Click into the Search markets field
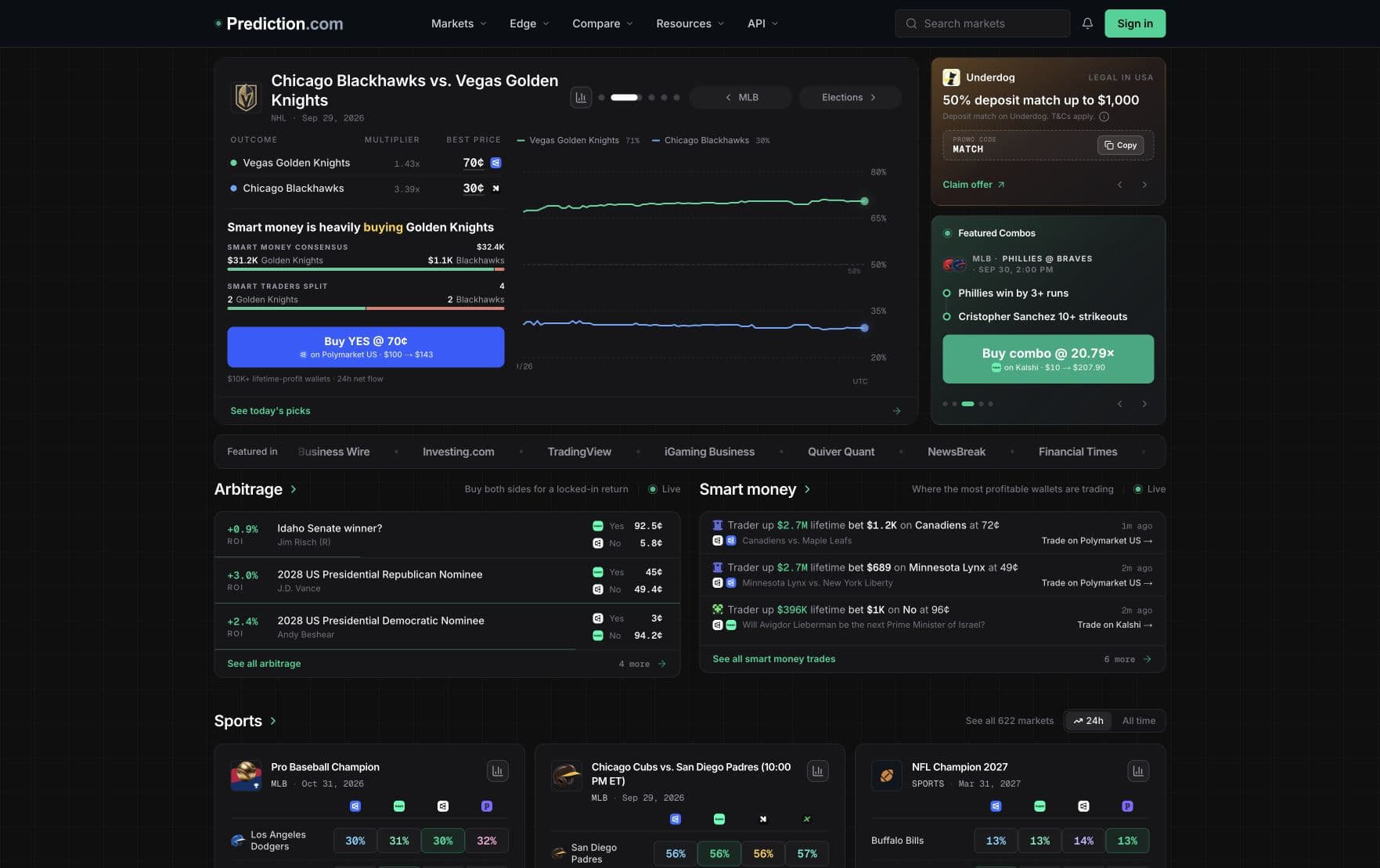1380x868 pixels. point(982,23)
